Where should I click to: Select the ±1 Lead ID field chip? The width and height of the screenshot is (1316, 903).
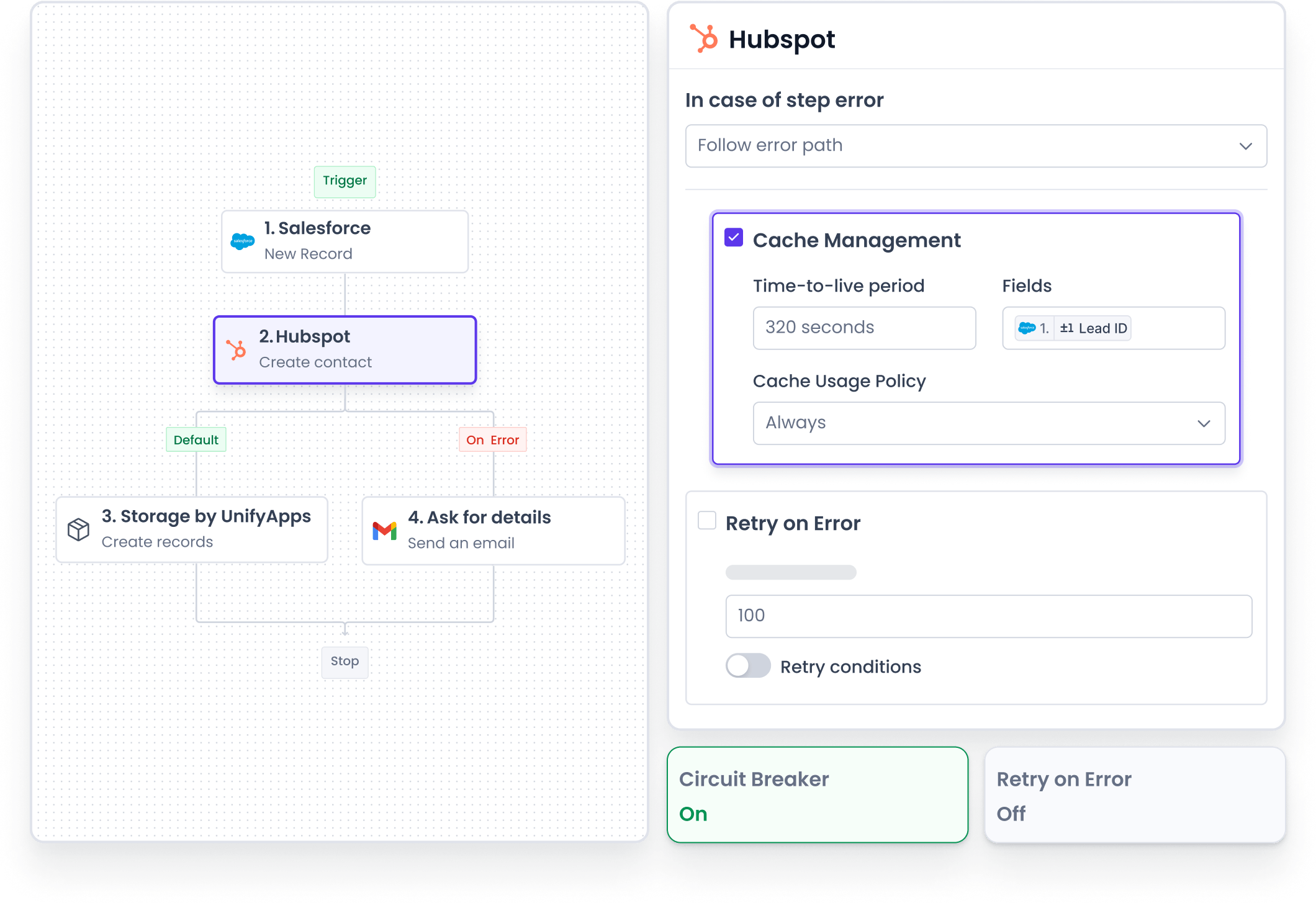point(1093,328)
